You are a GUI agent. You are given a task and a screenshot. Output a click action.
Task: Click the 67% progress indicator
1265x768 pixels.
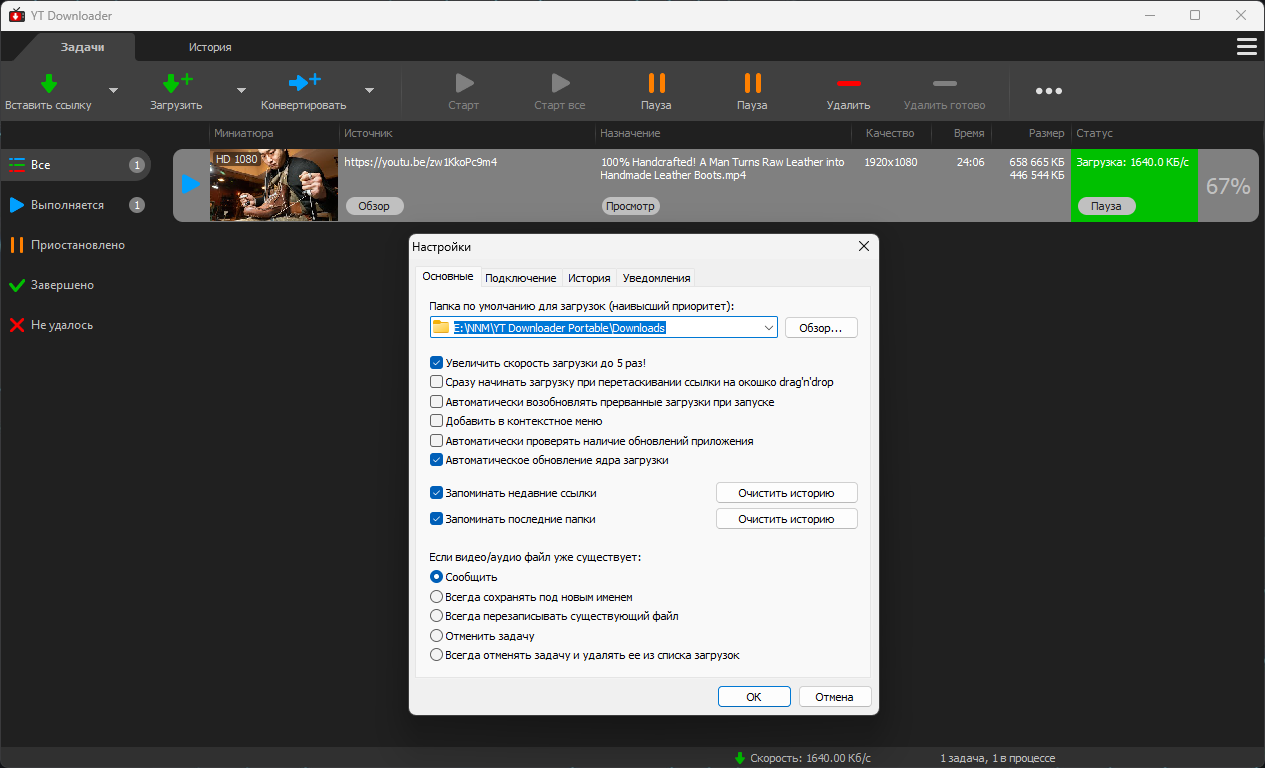(1228, 186)
